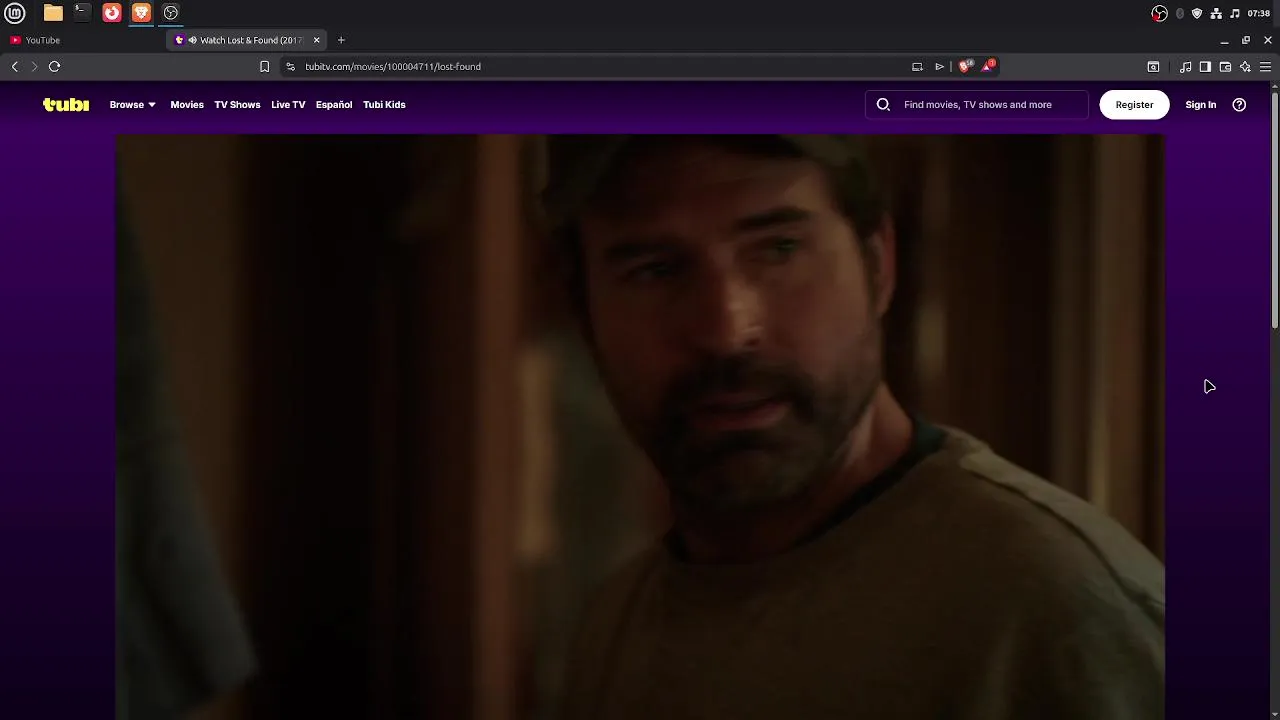Go back to the previous page

coord(15,66)
